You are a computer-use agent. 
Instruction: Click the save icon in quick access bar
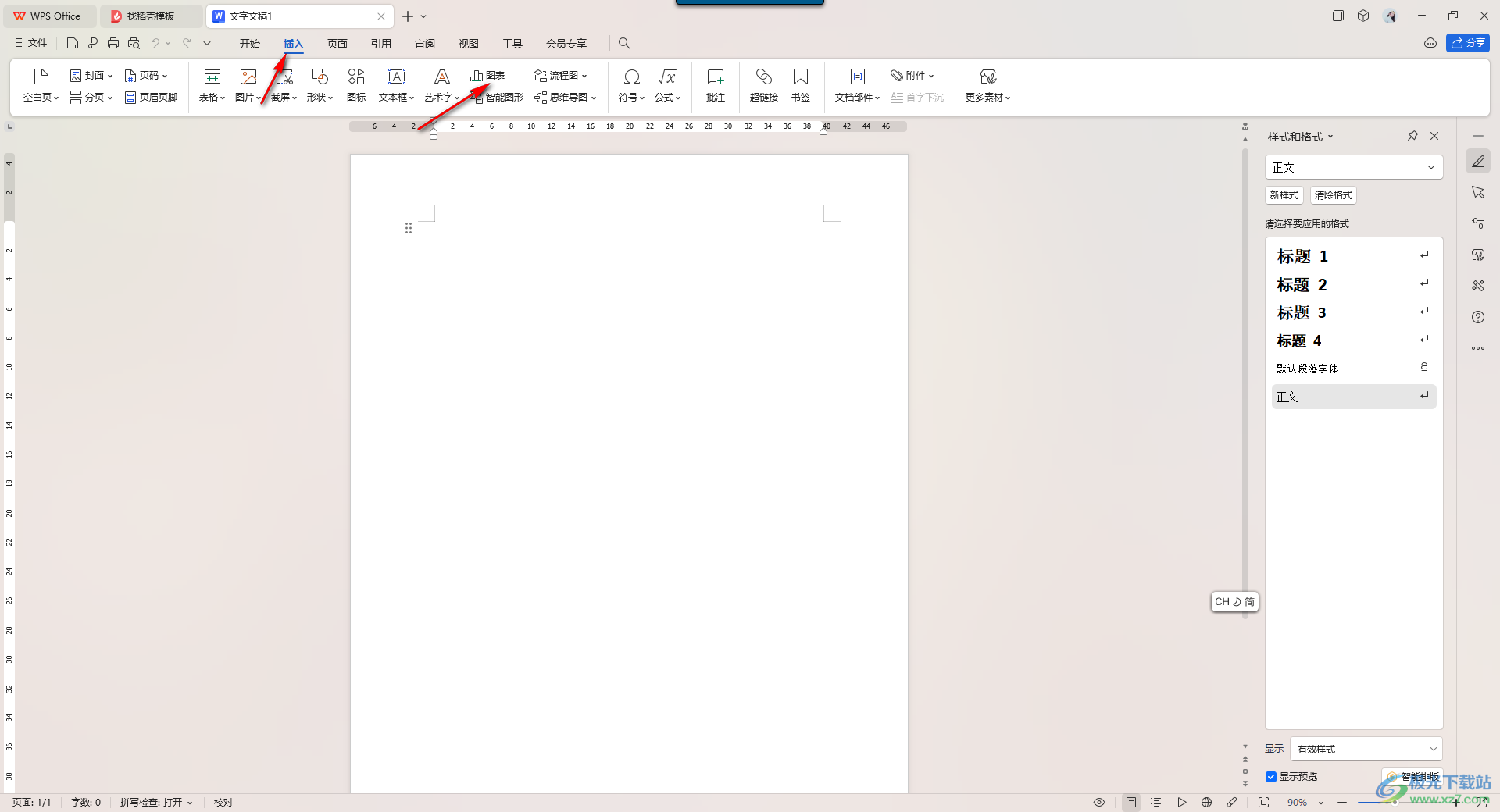click(73, 44)
